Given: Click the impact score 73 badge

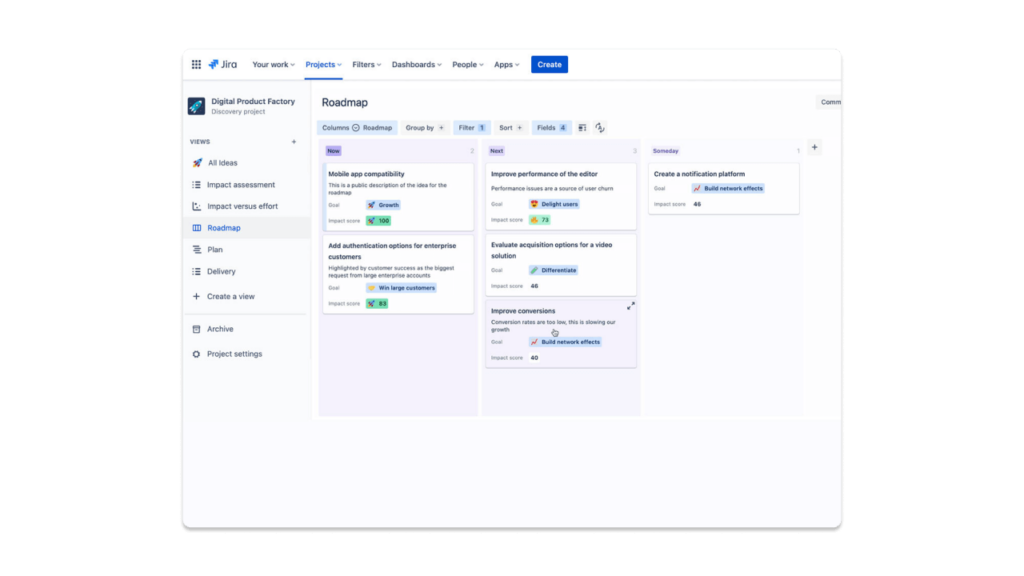Looking at the screenshot, I should [x=539, y=220].
